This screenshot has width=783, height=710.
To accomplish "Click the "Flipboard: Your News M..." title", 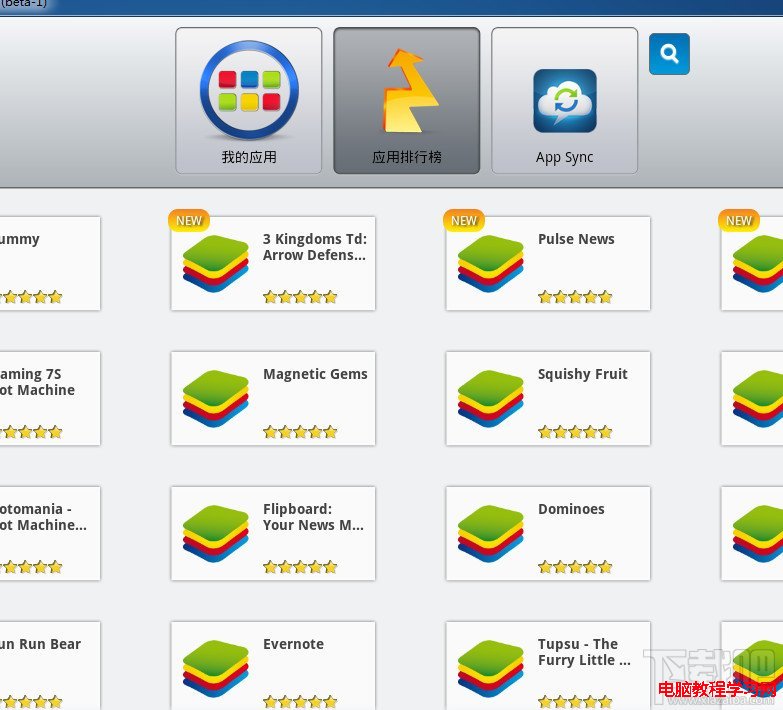I will click(314, 517).
